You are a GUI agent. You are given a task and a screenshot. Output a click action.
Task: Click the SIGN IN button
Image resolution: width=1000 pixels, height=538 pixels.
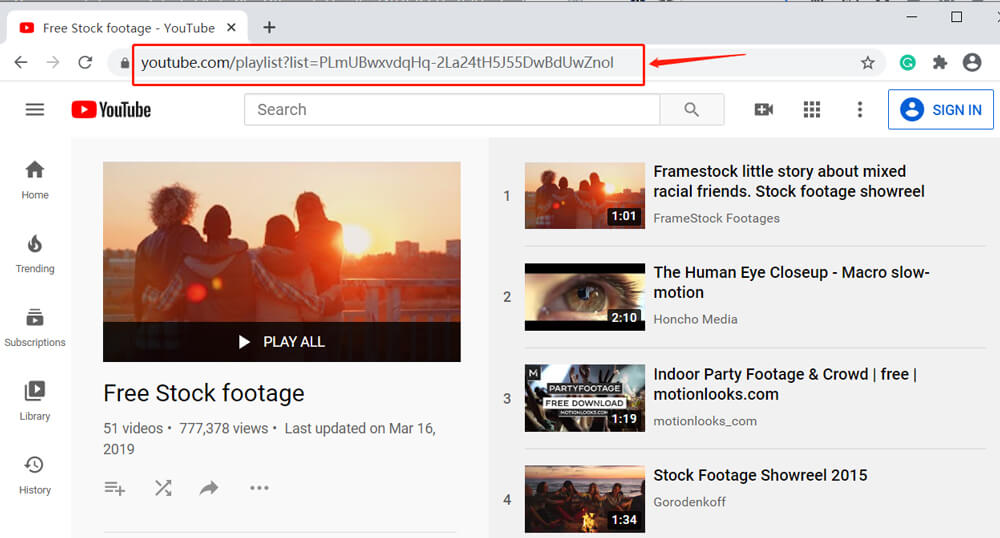pos(941,110)
